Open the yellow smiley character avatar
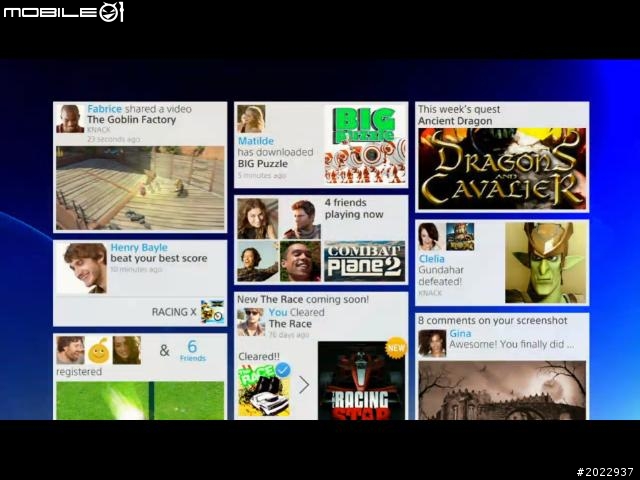640x480 pixels. (98, 350)
